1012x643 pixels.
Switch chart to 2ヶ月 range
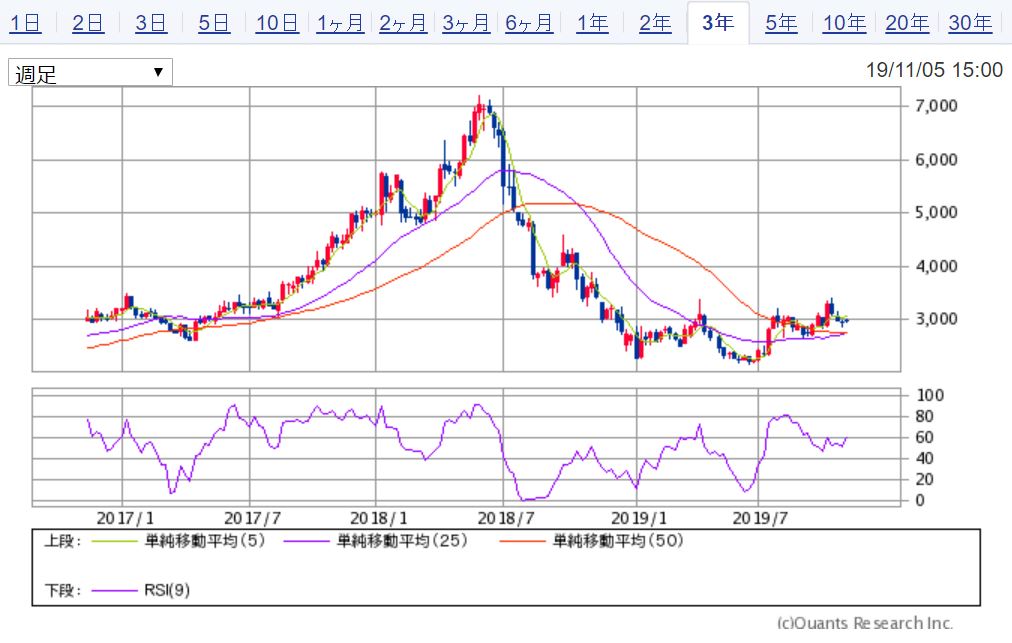[x=403, y=23]
